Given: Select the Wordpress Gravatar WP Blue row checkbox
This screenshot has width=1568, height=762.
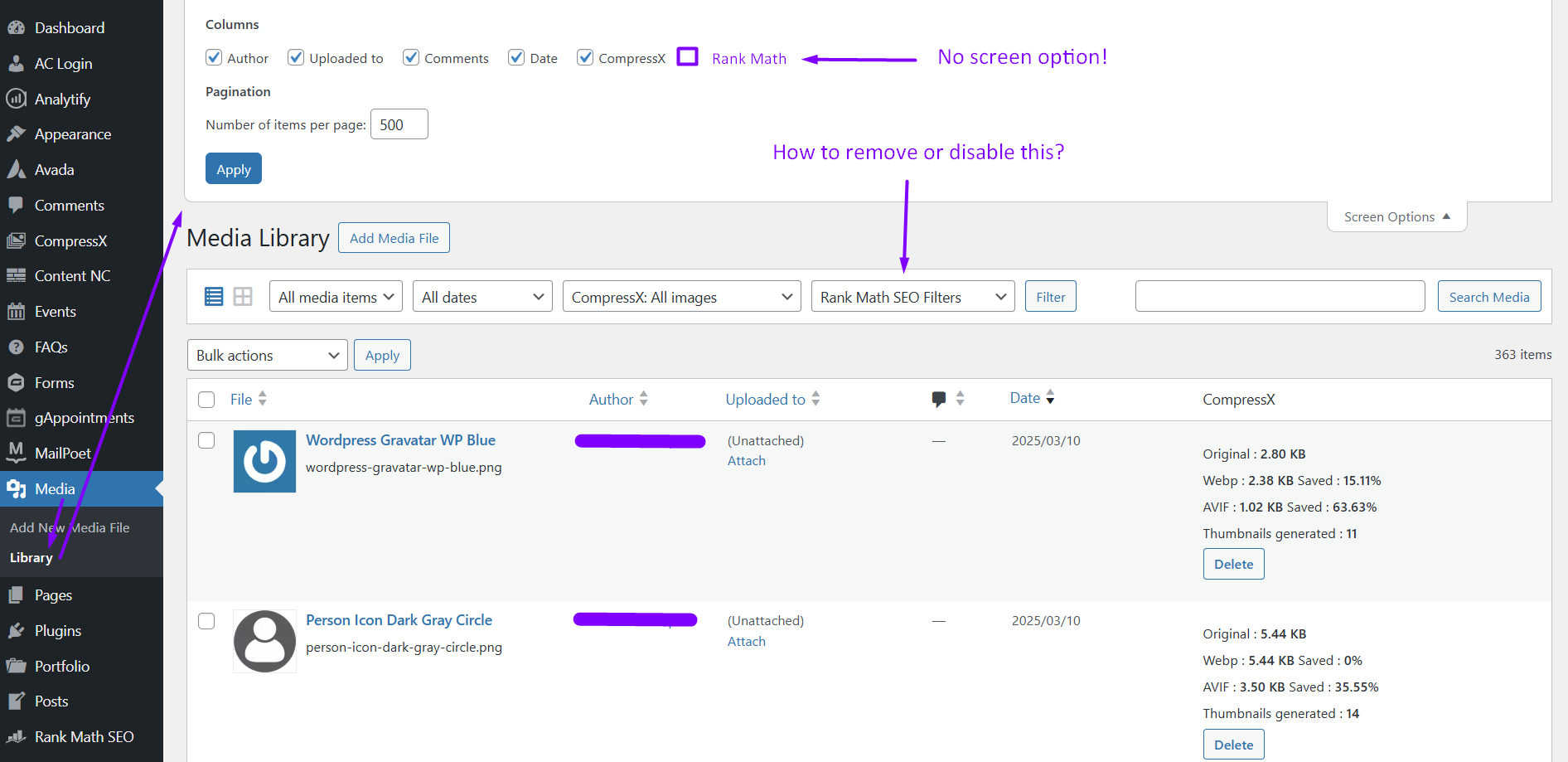Looking at the screenshot, I should click(206, 440).
